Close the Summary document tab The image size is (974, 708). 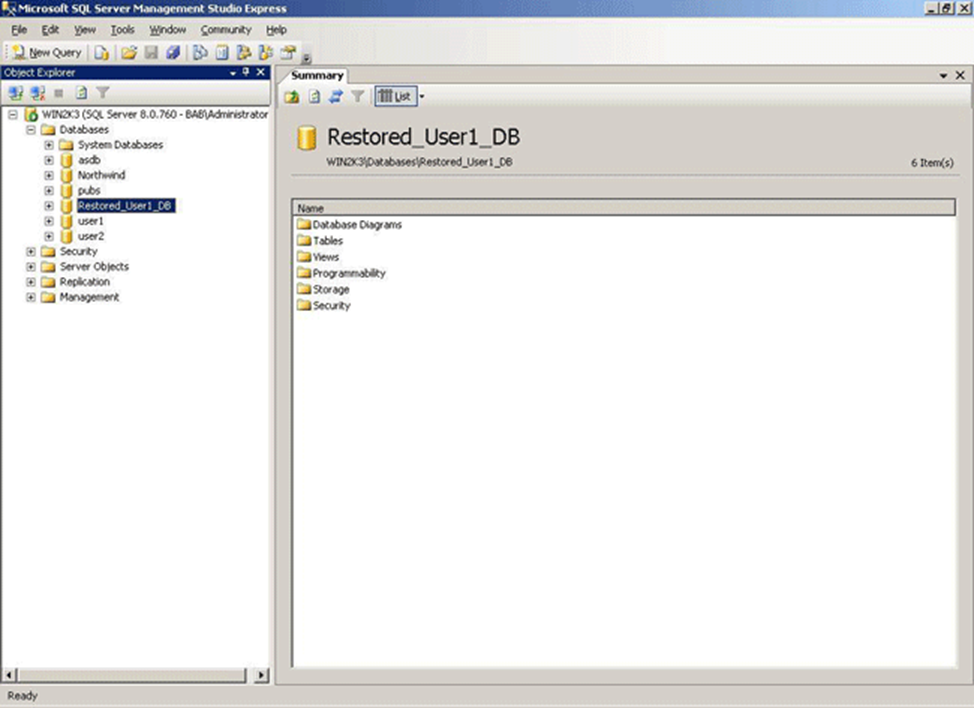pyautogui.click(x=960, y=75)
